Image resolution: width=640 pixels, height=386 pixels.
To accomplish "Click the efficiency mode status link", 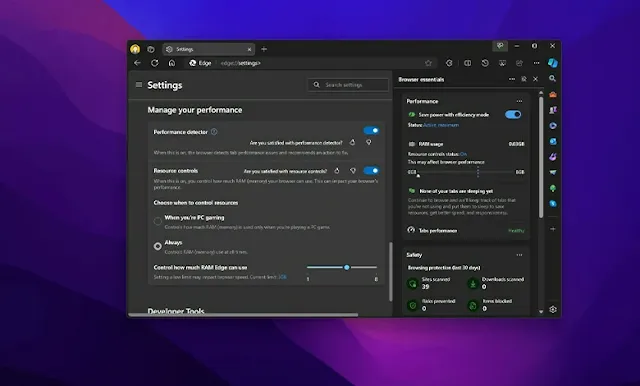I will coord(441,125).
